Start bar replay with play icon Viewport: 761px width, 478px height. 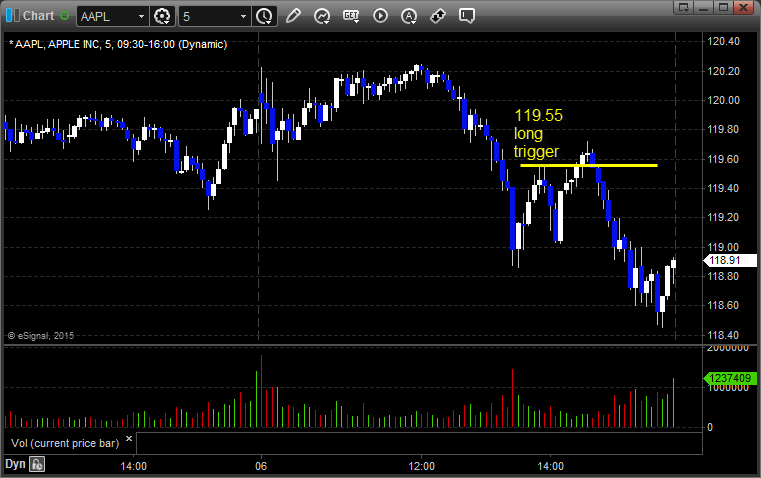click(380, 16)
